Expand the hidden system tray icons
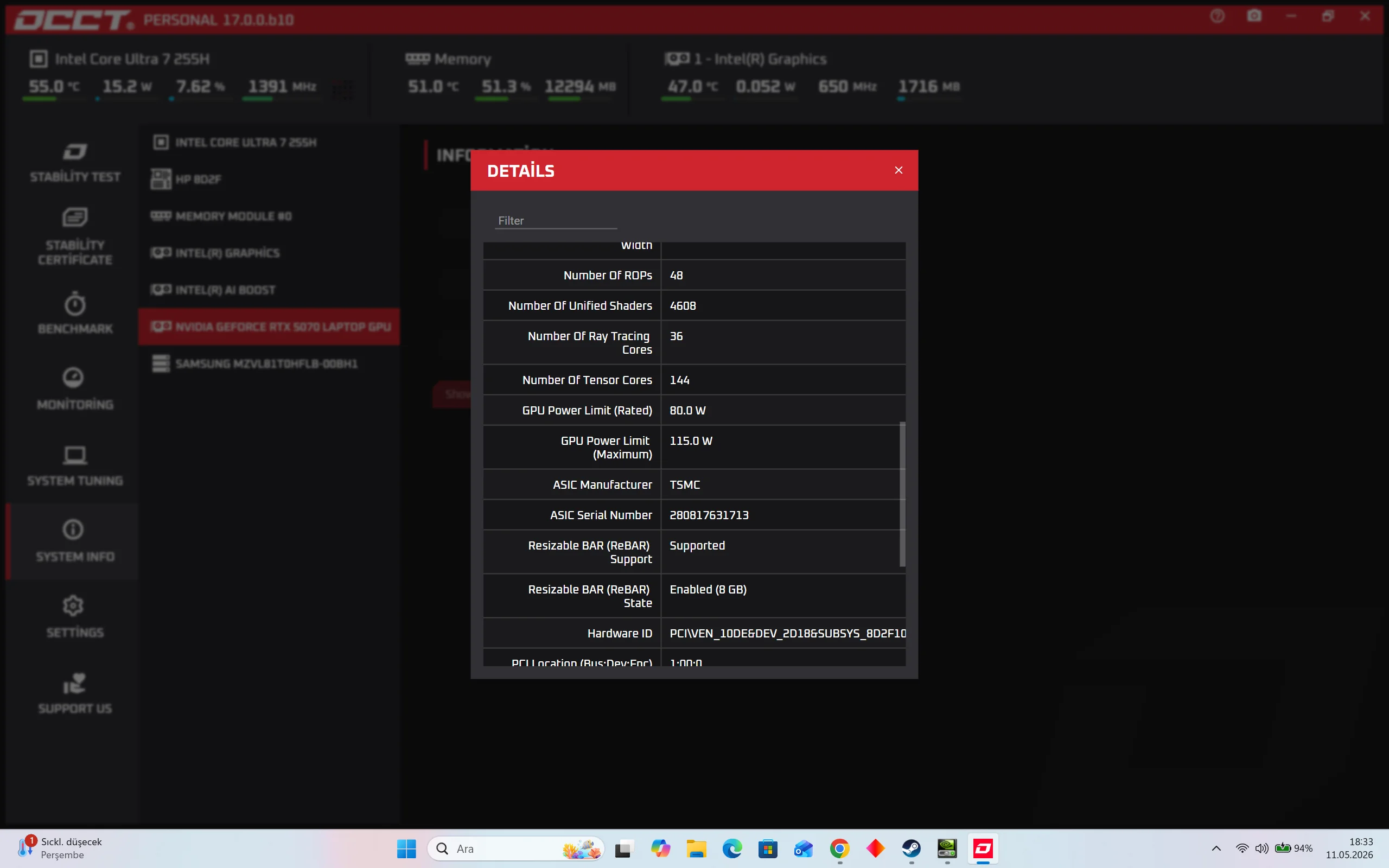 click(x=1216, y=848)
